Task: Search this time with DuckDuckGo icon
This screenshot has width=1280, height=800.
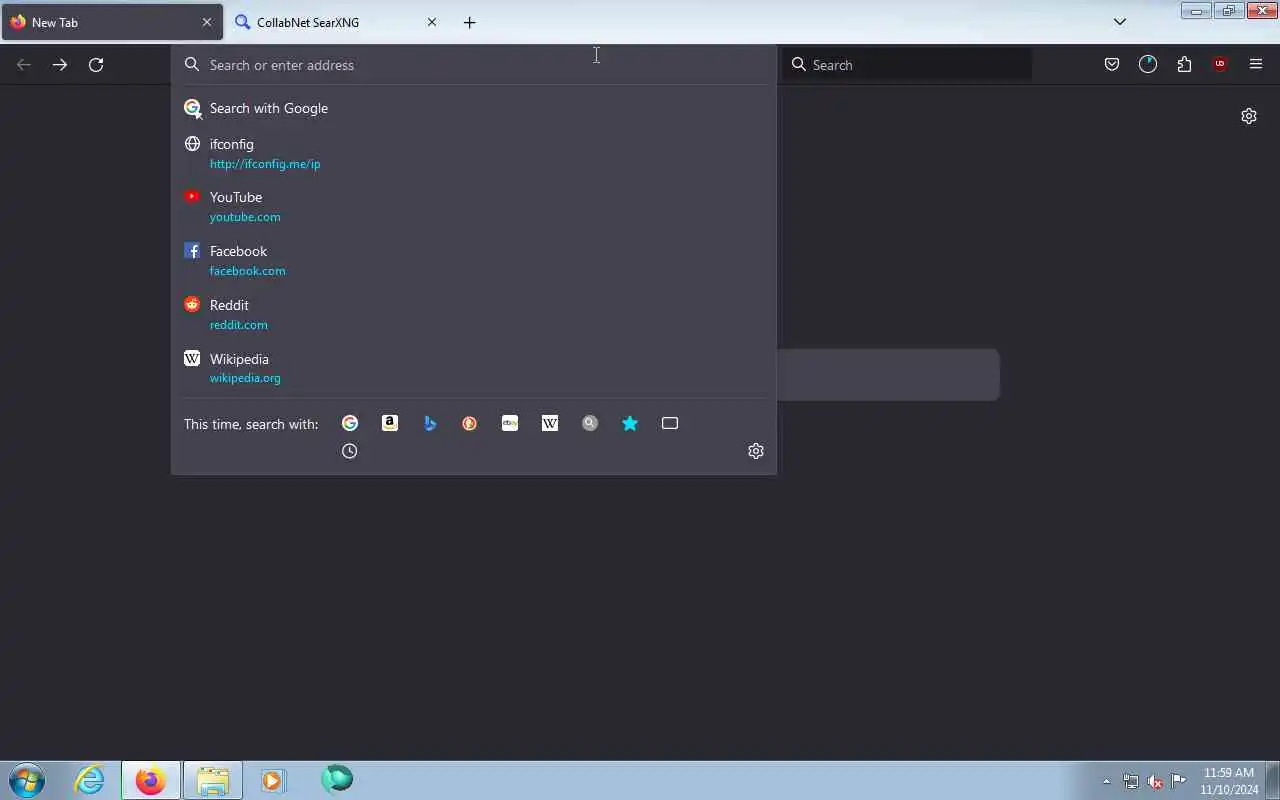Action: click(470, 423)
